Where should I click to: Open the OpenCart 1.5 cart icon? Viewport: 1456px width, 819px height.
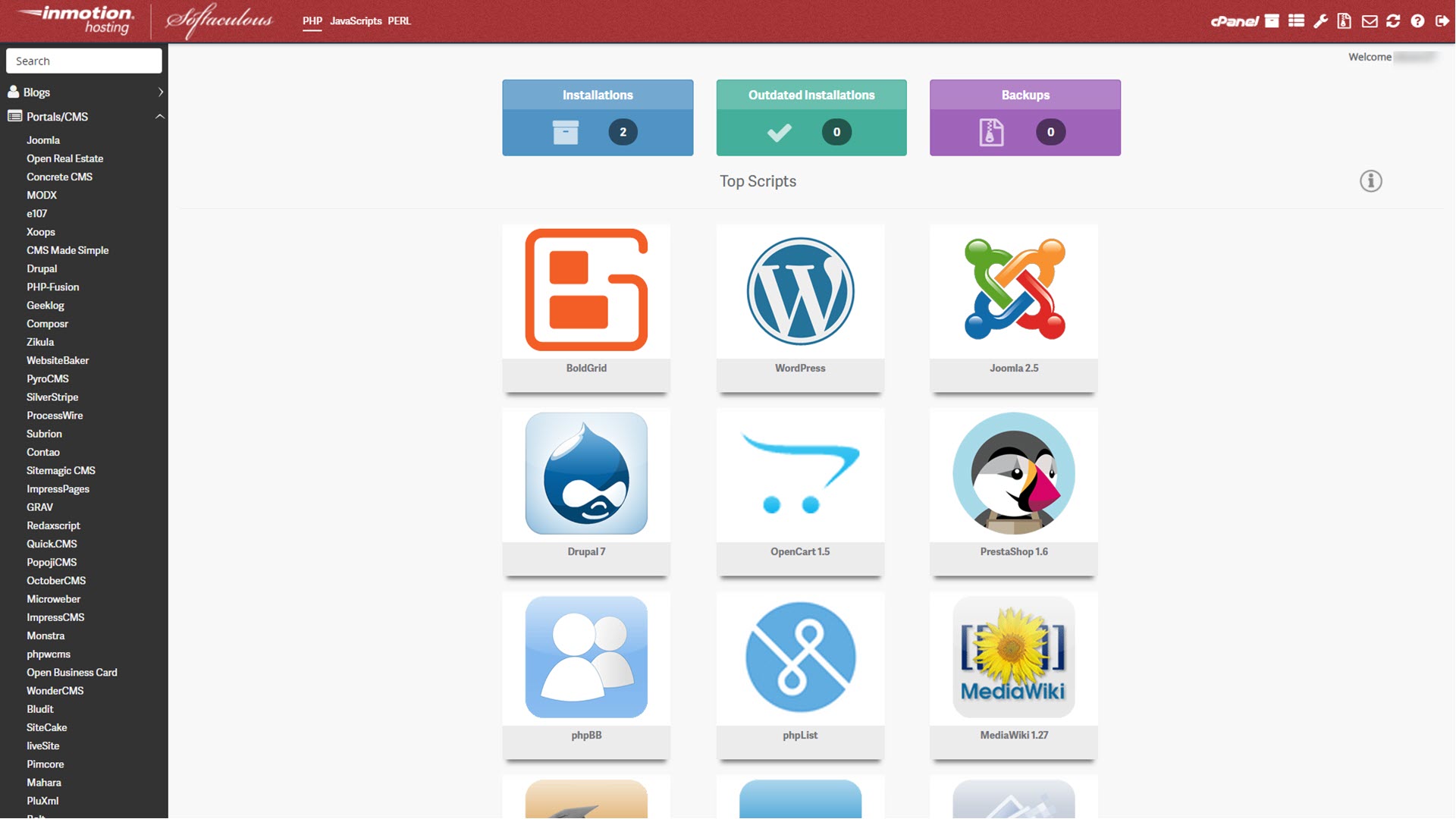pos(800,473)
